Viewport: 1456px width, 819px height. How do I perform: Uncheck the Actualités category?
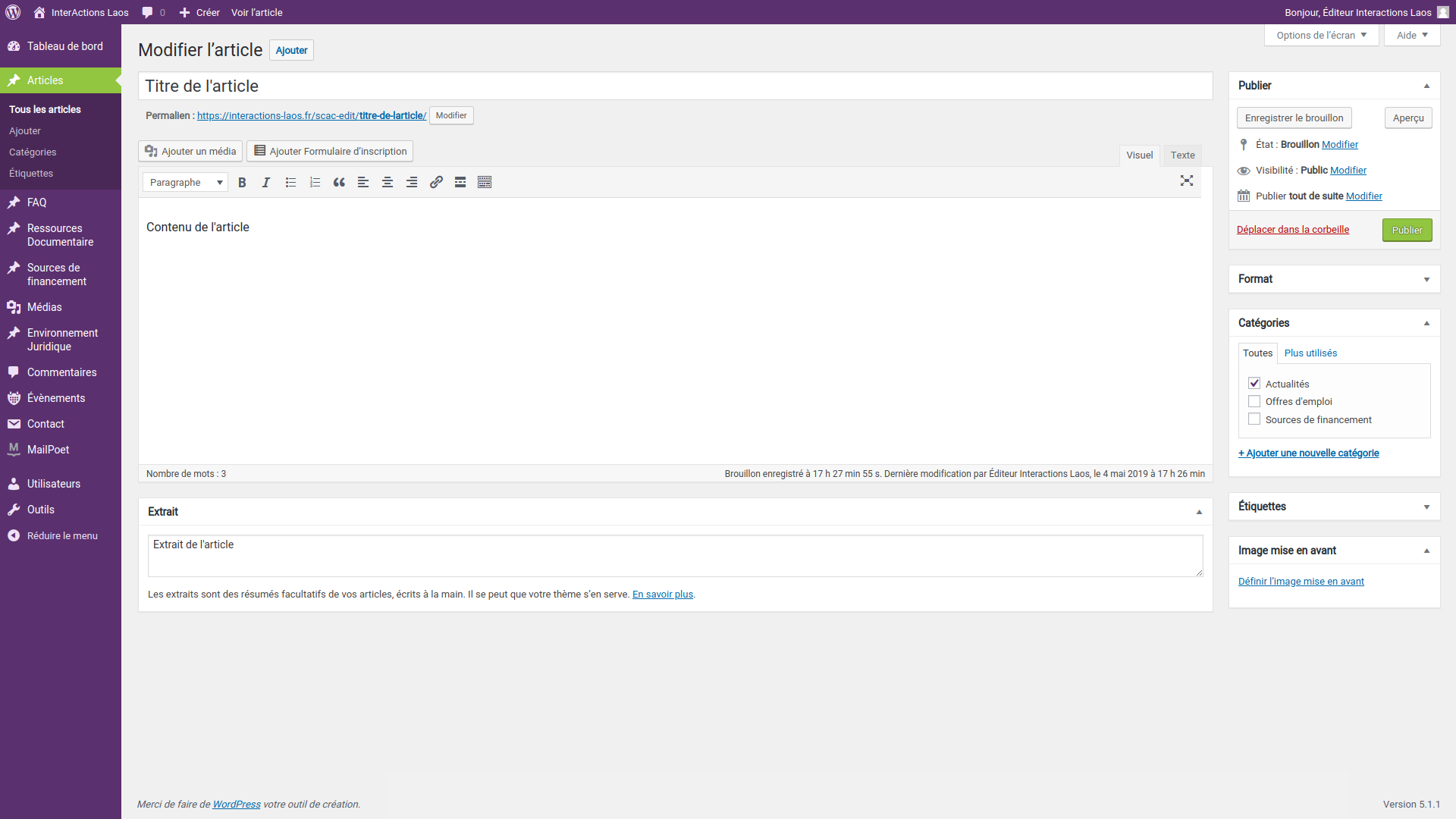1254,384
